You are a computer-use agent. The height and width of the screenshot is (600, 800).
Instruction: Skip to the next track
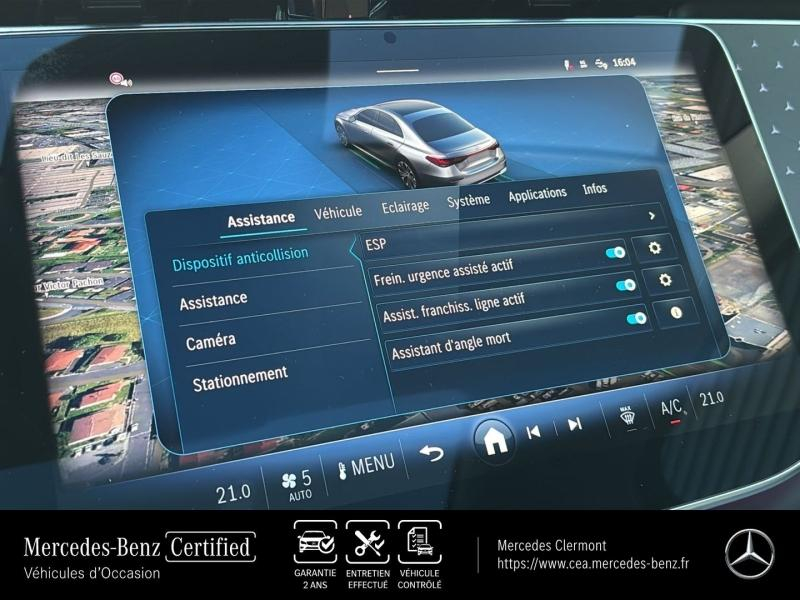pos(575,424)
